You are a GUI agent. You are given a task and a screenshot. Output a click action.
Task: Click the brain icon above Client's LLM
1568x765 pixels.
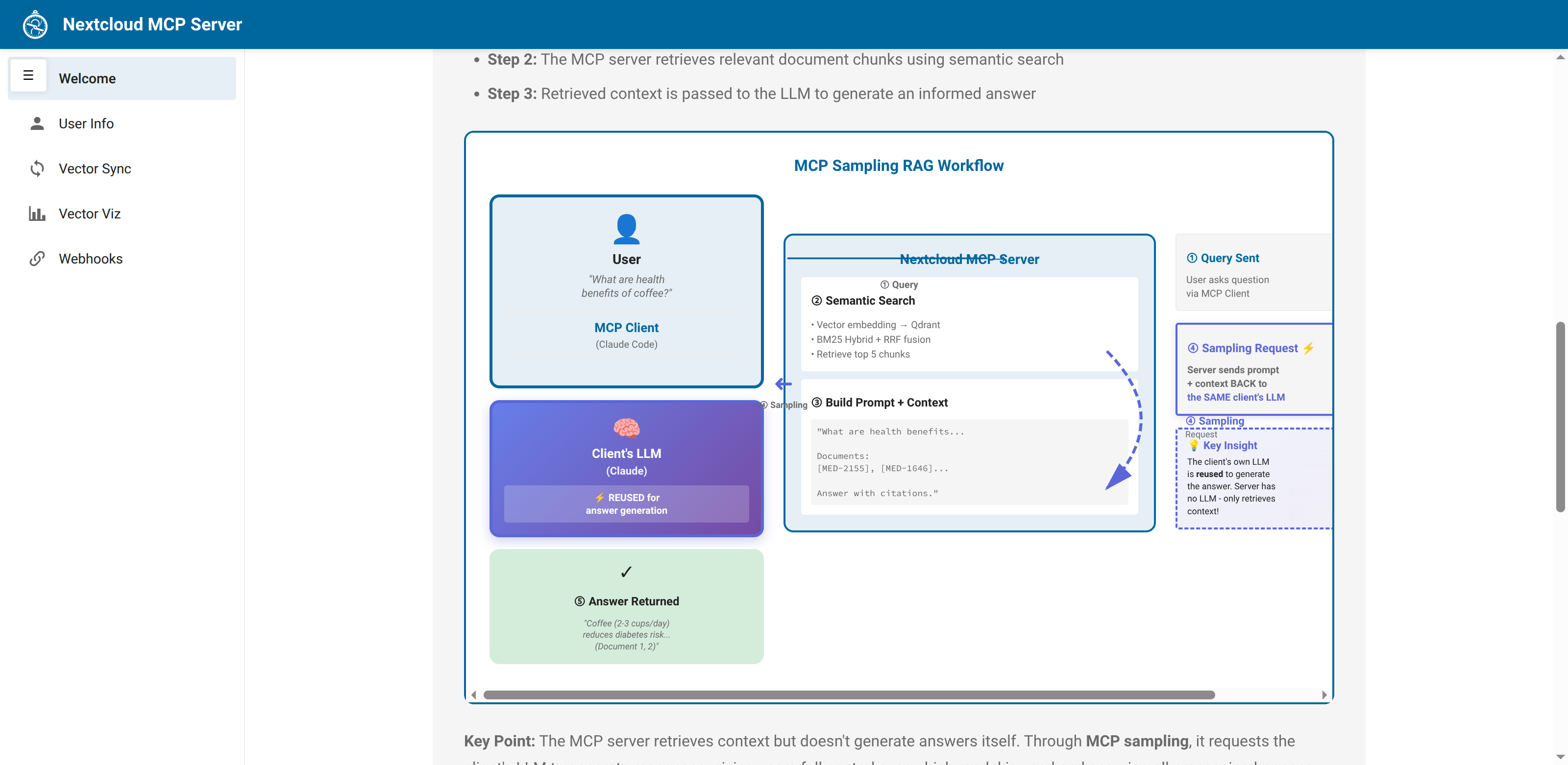(626, 428)
